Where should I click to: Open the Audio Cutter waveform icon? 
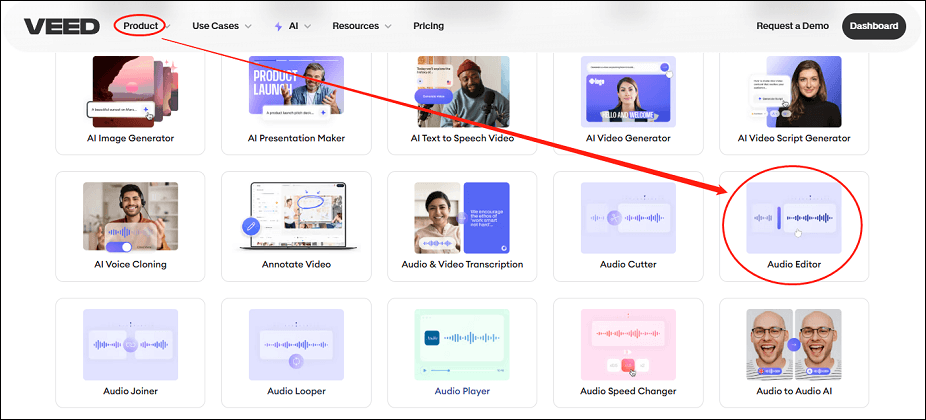[x=628, y=217]
